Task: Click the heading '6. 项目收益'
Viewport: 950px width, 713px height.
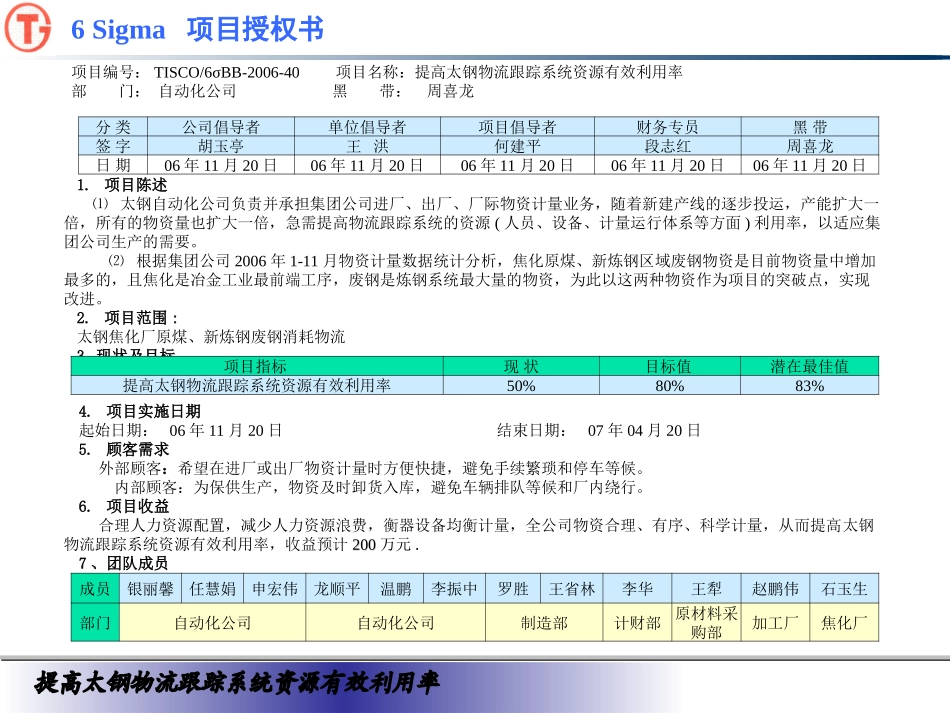Action: tap(124, 506)
